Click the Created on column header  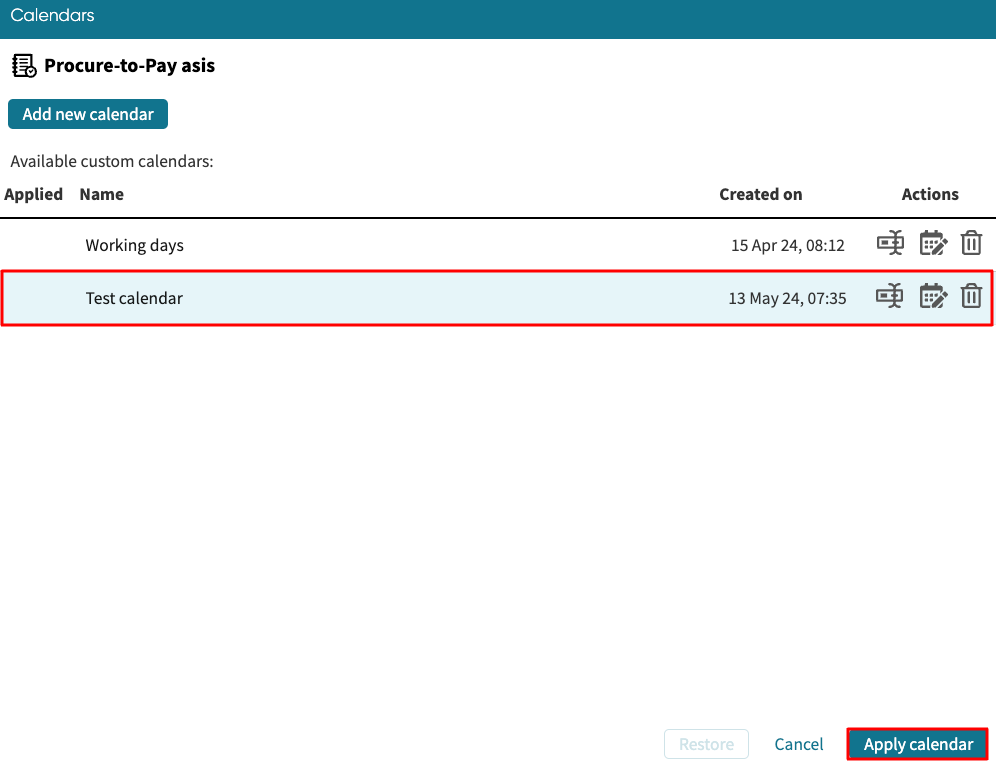tap(760, 194)
